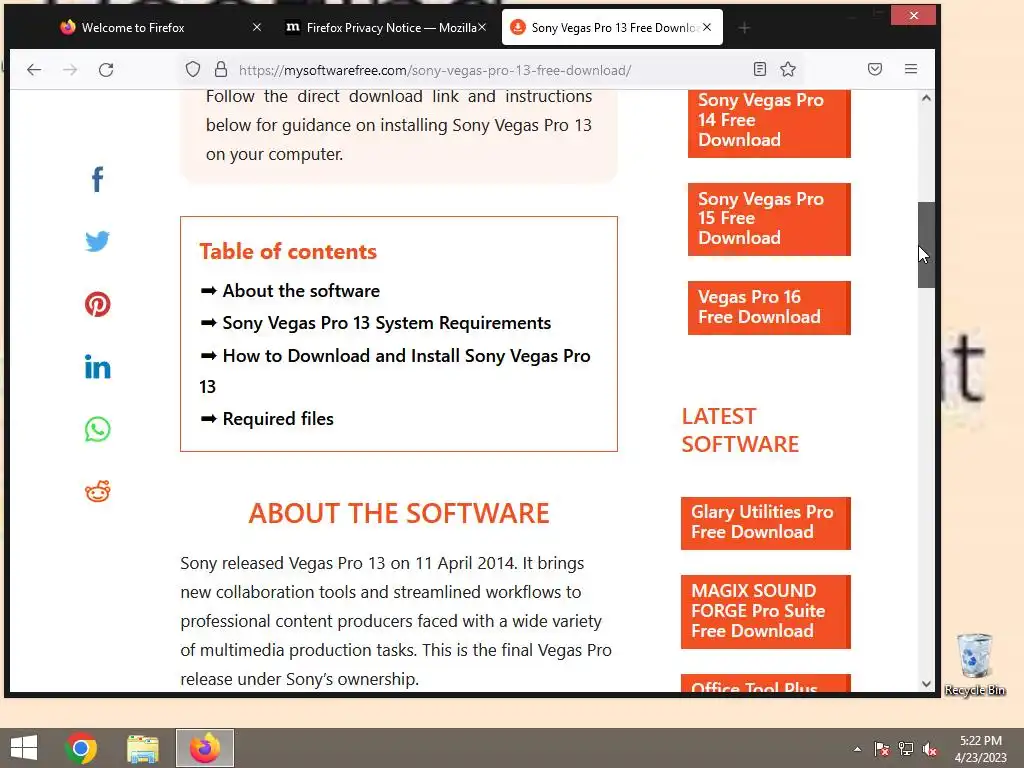1024x768 pixels.
Task: Open taskbar clock showing 5:22 PM
Action: tap(980, 749)
